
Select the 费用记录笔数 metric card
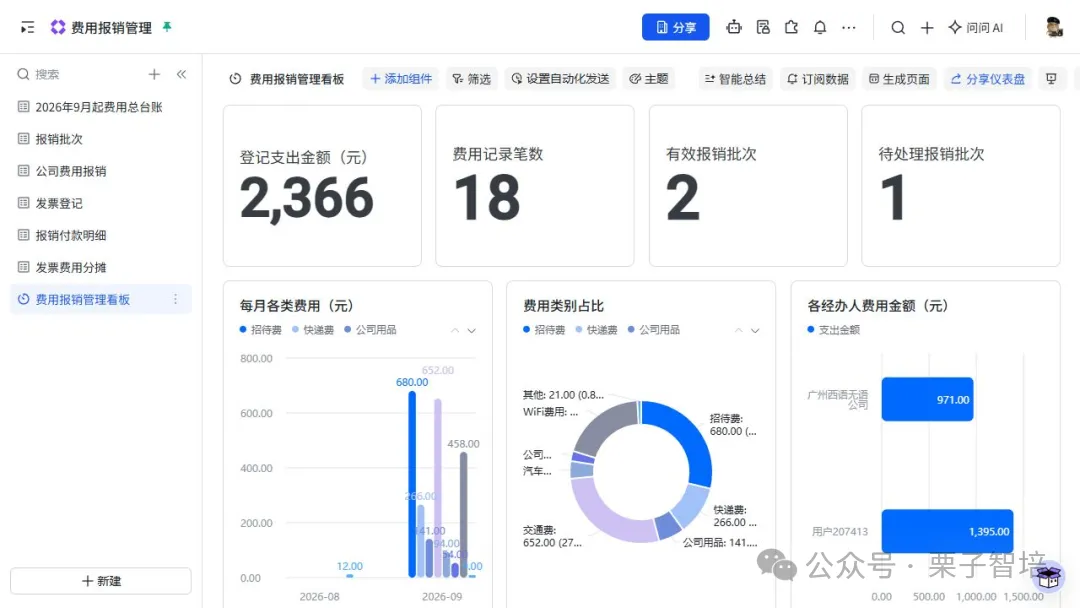534,186
